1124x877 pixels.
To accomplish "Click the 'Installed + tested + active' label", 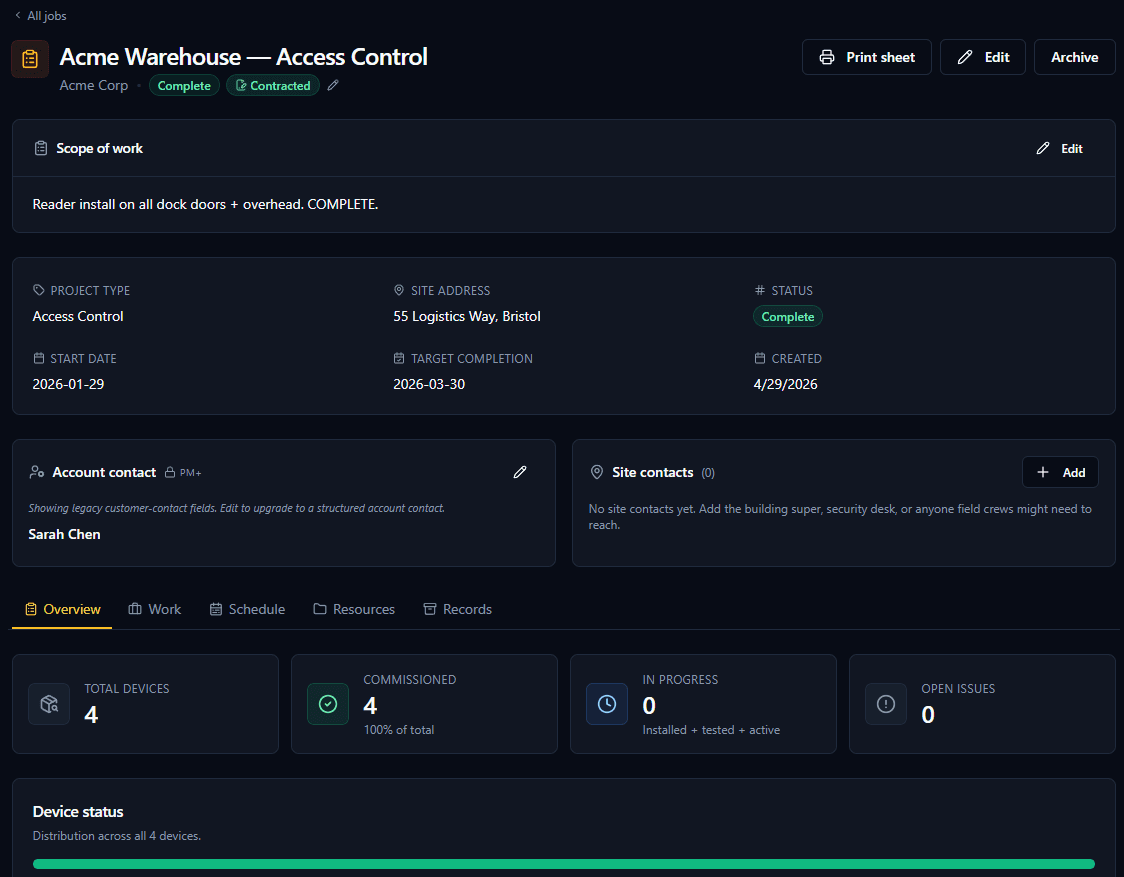I will click(711, 730).
